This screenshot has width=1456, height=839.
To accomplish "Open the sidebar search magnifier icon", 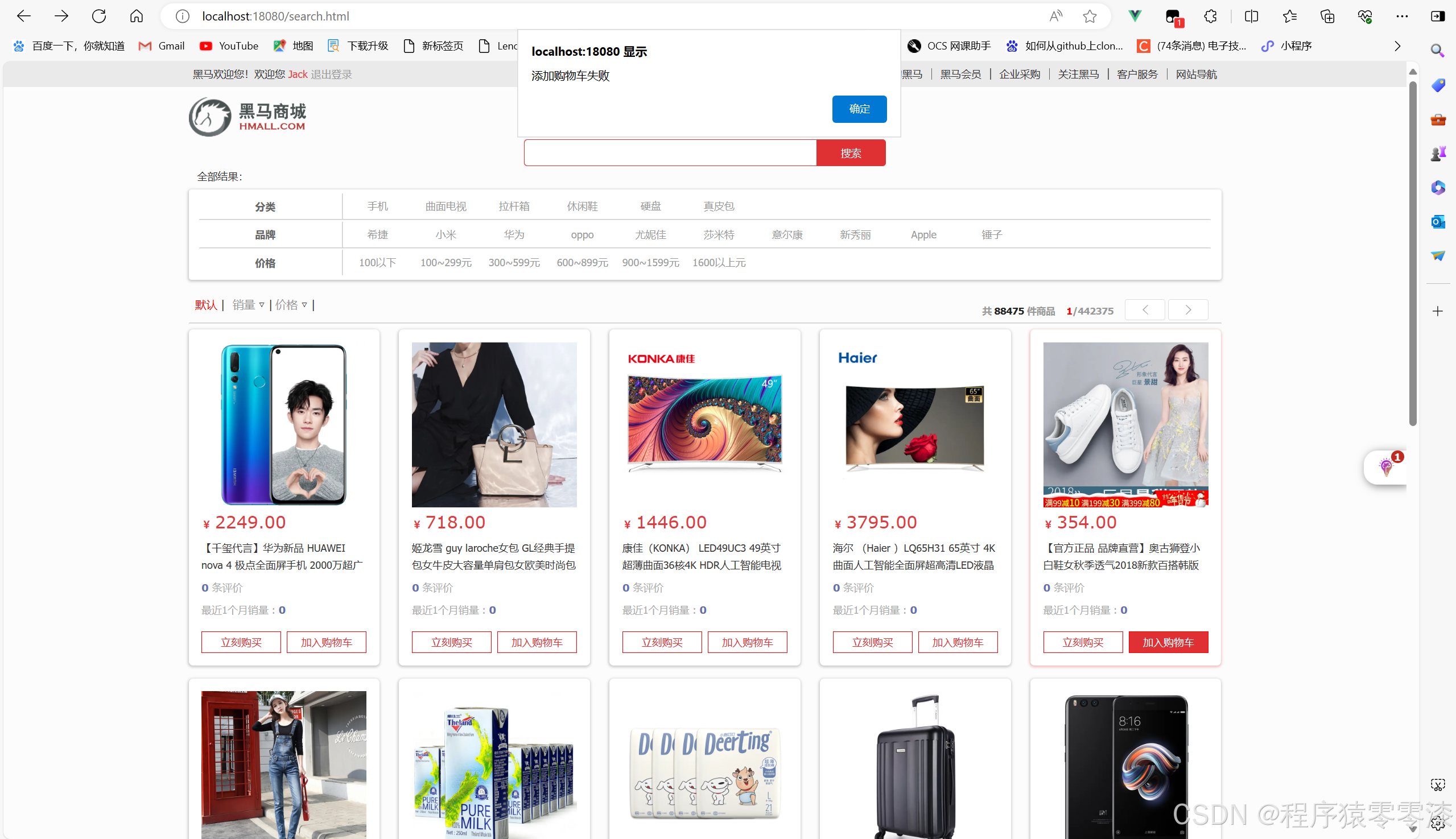I will tap(1437, 51).
